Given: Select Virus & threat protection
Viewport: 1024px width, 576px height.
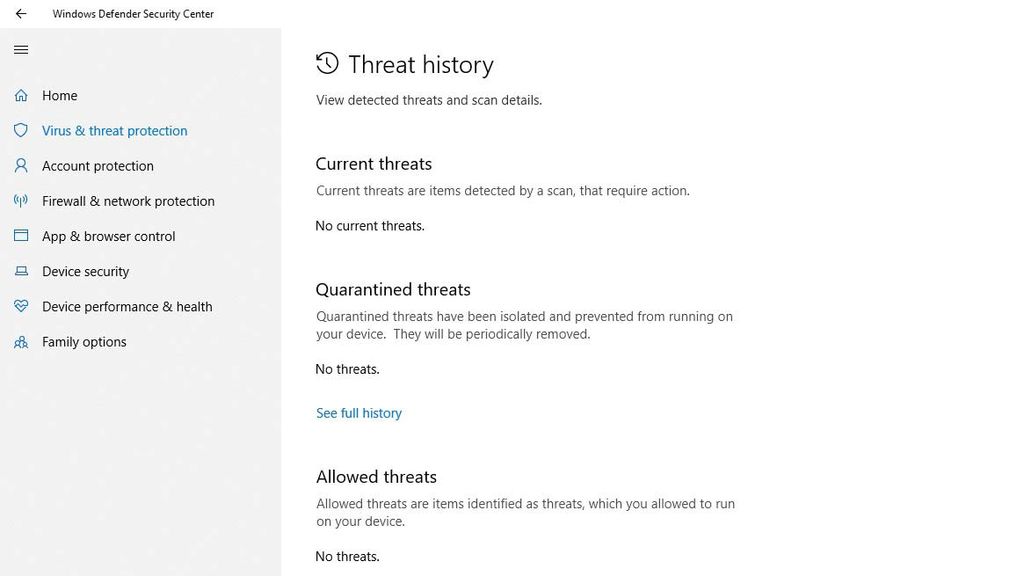Looking at the screenshot, I should click(114, 130).
